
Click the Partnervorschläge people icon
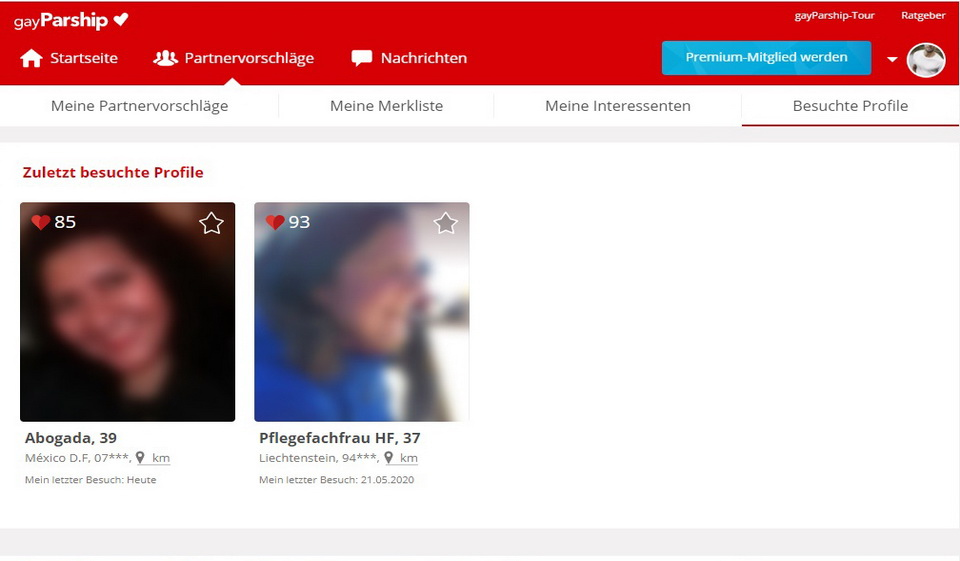pos(165,58)
